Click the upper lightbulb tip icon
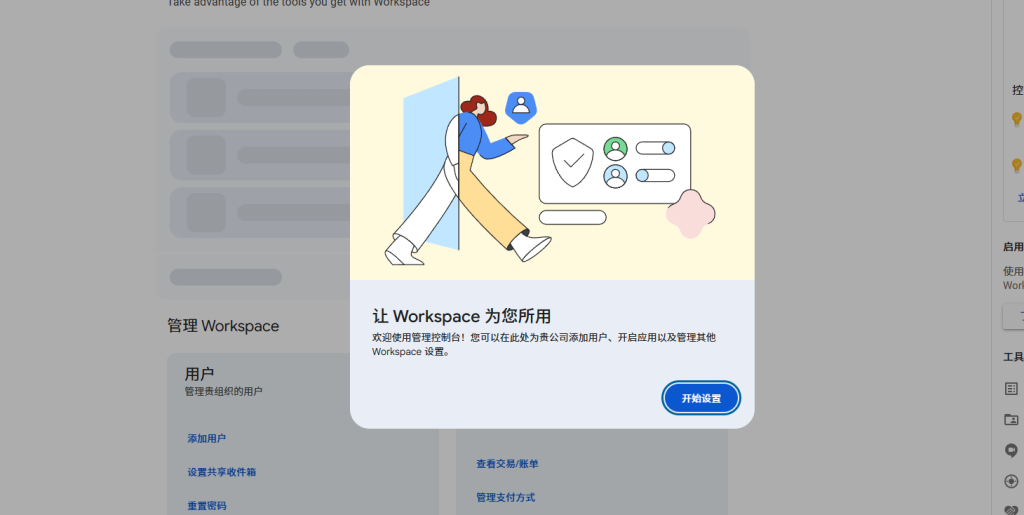Image resolution: width=1024 pixels, height=515 pixels. click(x=1017, y=119)
